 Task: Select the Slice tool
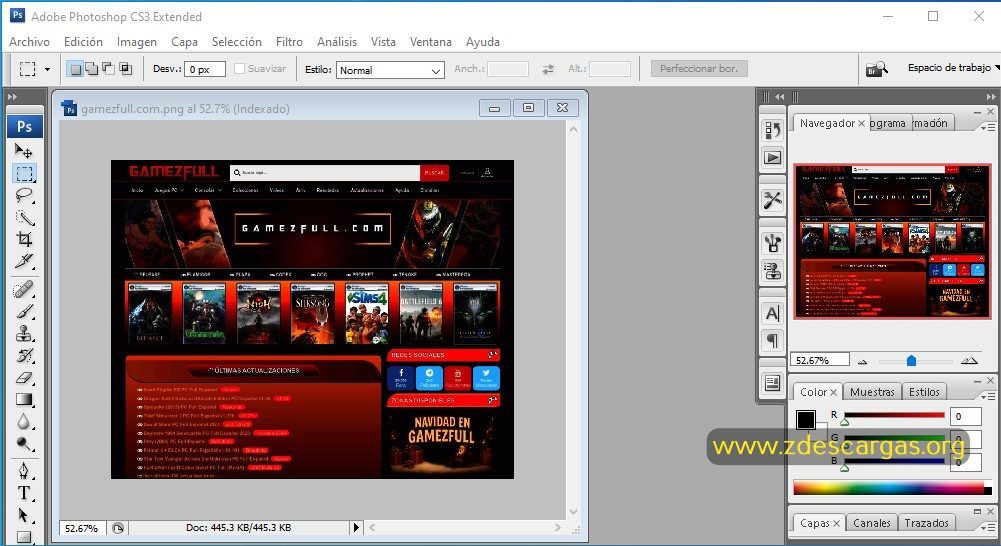tap(24, 261)
